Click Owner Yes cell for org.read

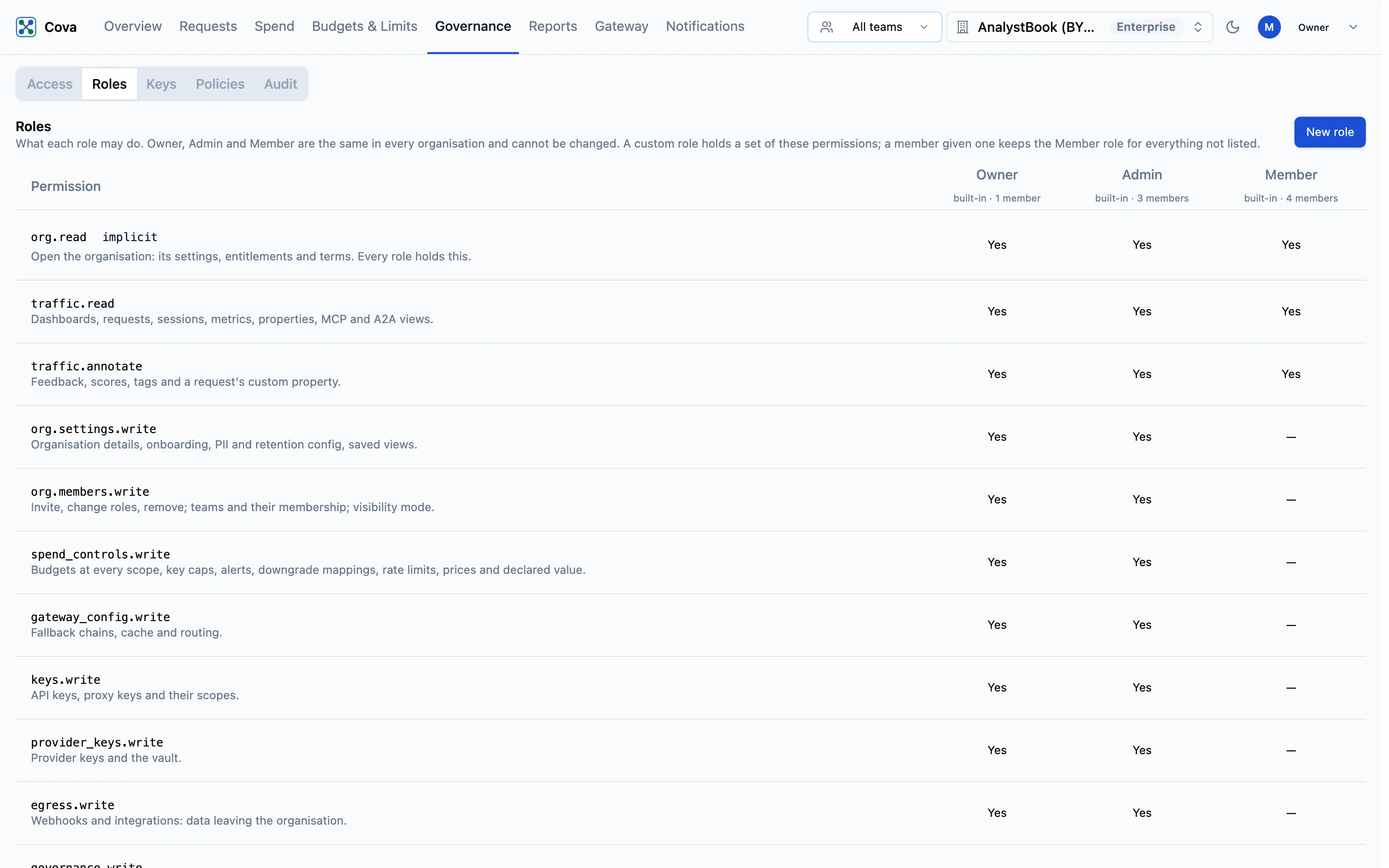pos(996,244)
